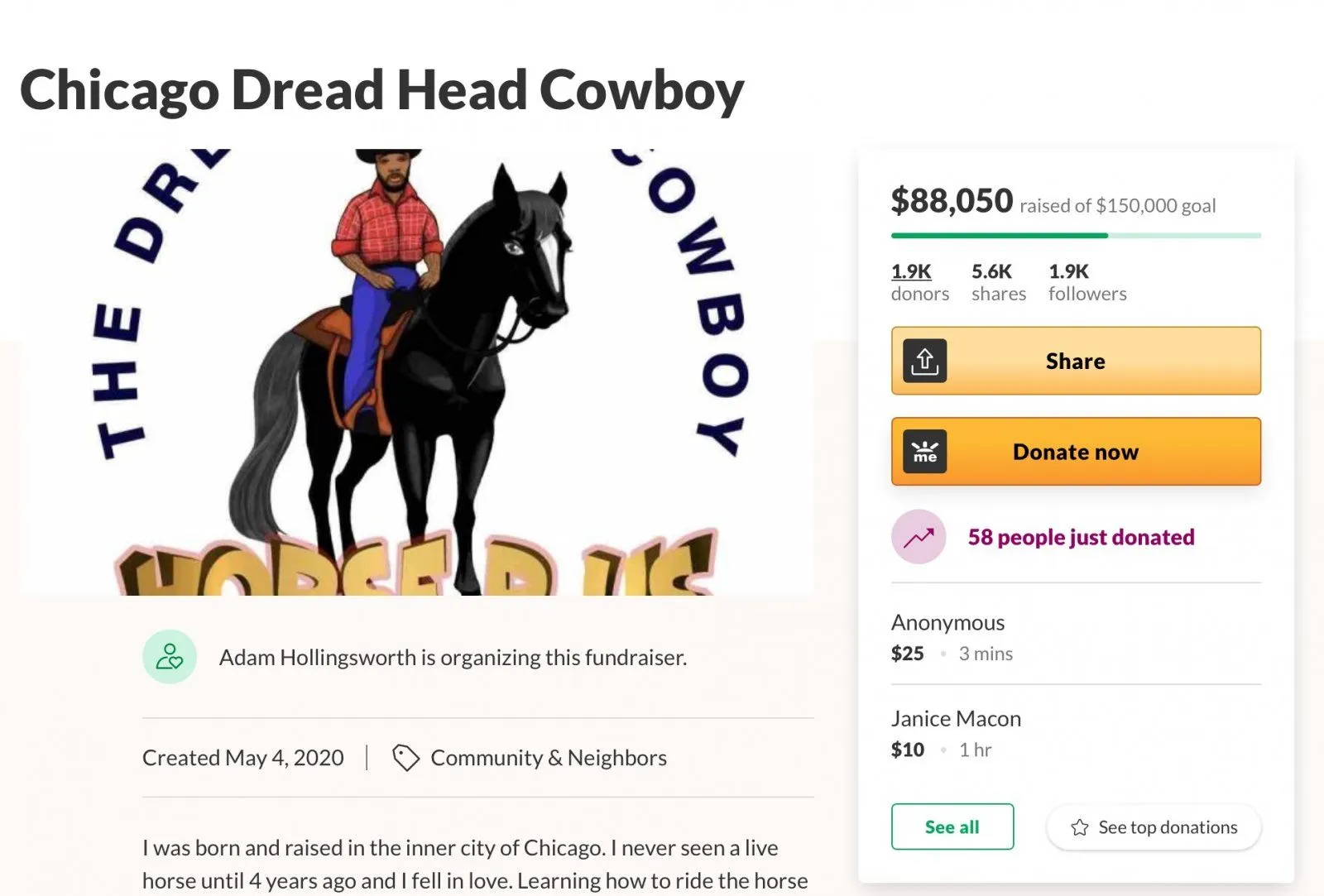
Task: Click the fundraising progress bar
Action: tap(1076, 236)
